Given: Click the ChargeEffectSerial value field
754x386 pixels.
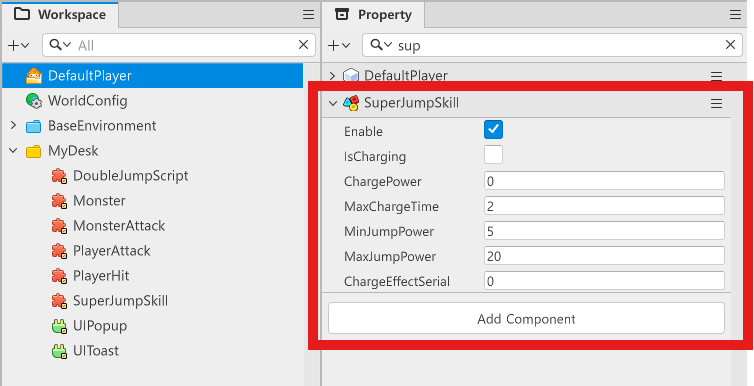Looking at the screenshot, I should point(604,281).
